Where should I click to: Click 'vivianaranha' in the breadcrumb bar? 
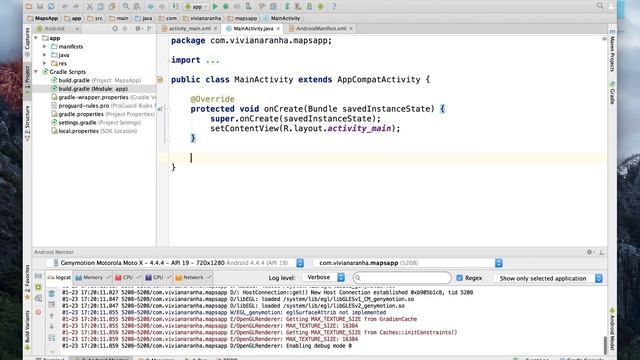tap(205, 18)
